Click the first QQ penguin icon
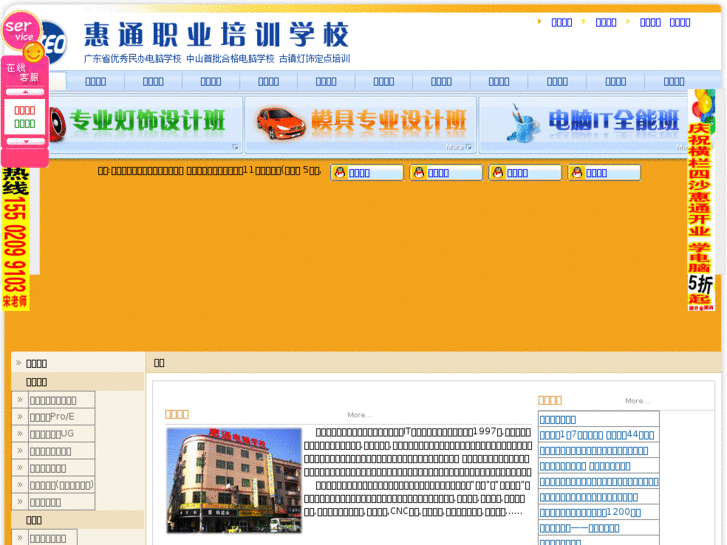This screenshot has width=727, height=545. pos(340,173)
